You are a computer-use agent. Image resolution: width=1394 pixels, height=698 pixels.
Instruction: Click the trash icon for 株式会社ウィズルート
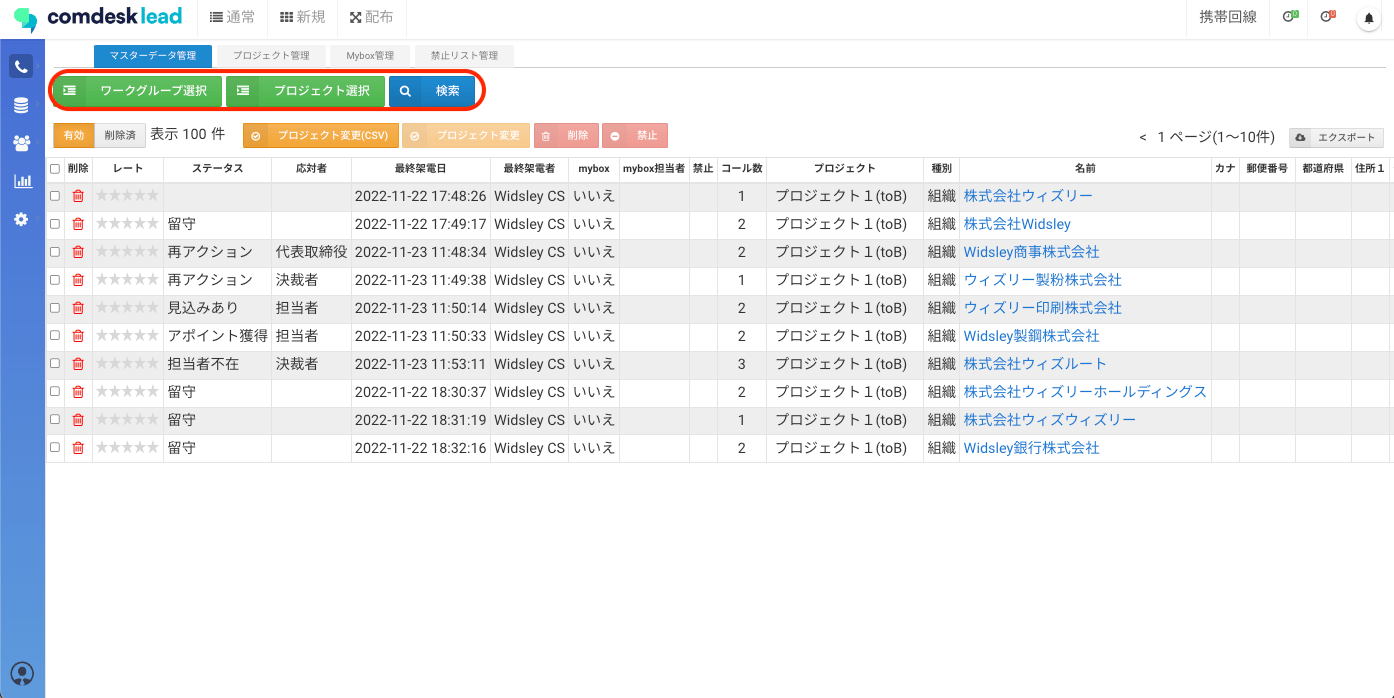tap(78, 364)
